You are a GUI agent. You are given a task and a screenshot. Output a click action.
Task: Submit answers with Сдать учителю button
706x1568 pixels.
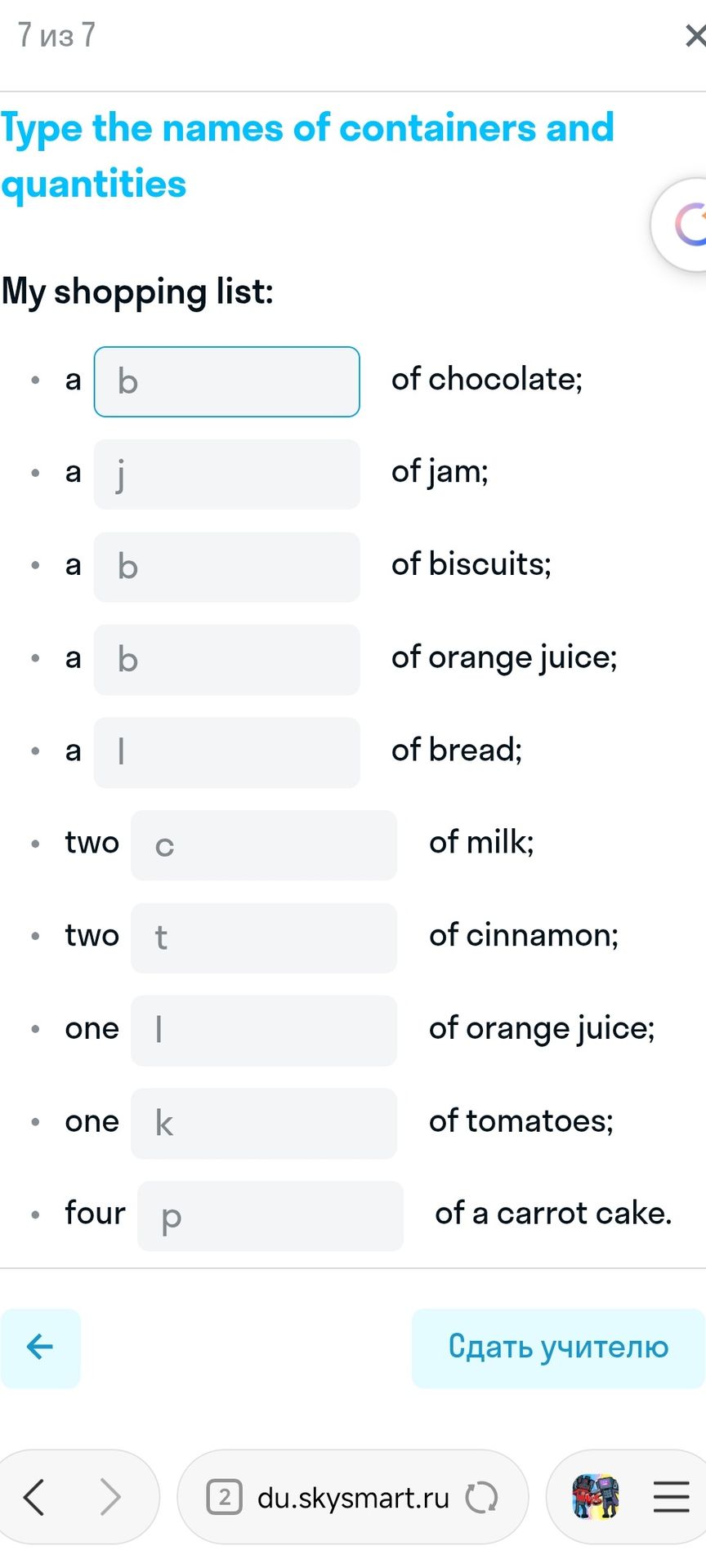558,1347
